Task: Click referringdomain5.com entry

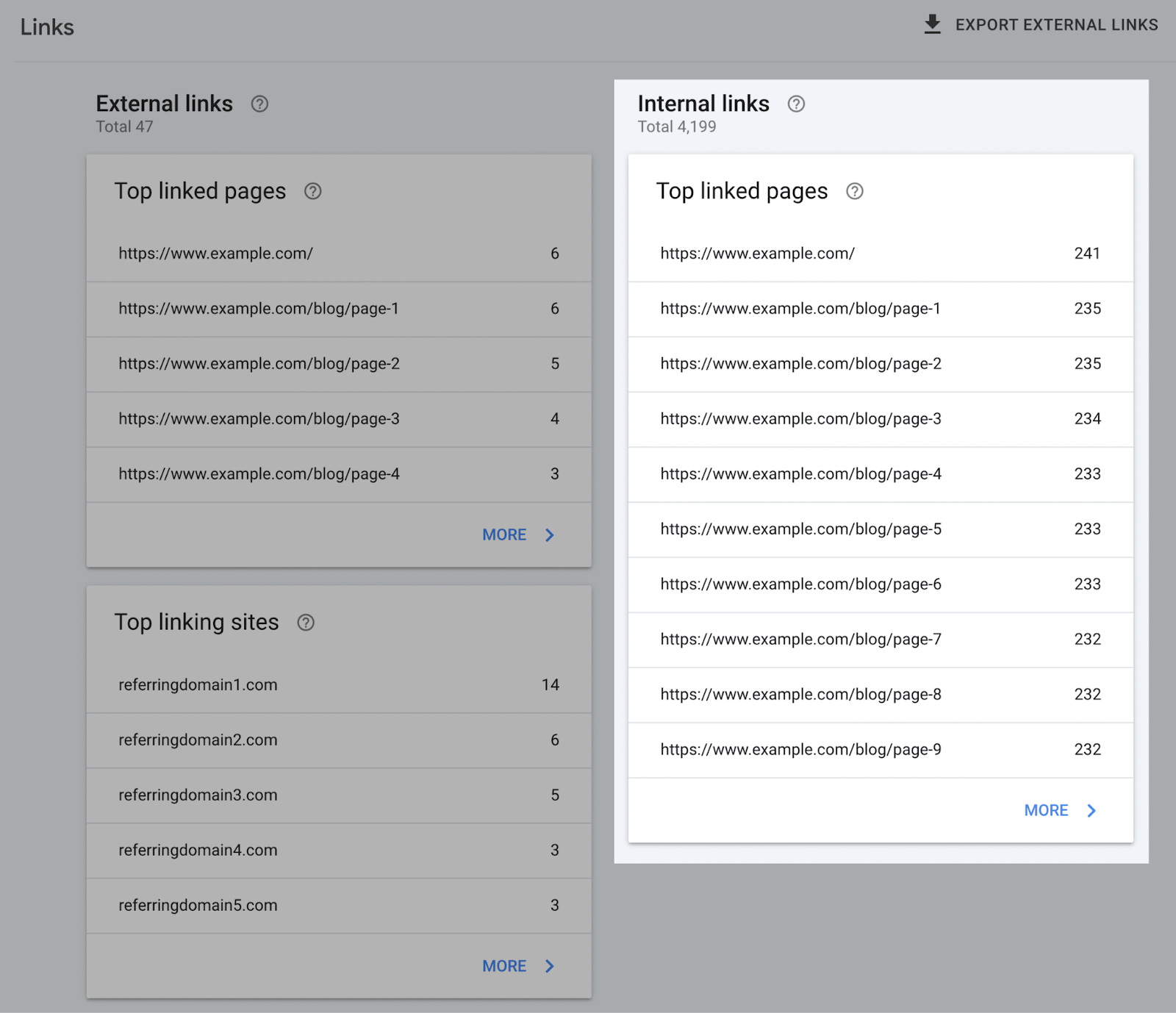Action: coord(198,906)
